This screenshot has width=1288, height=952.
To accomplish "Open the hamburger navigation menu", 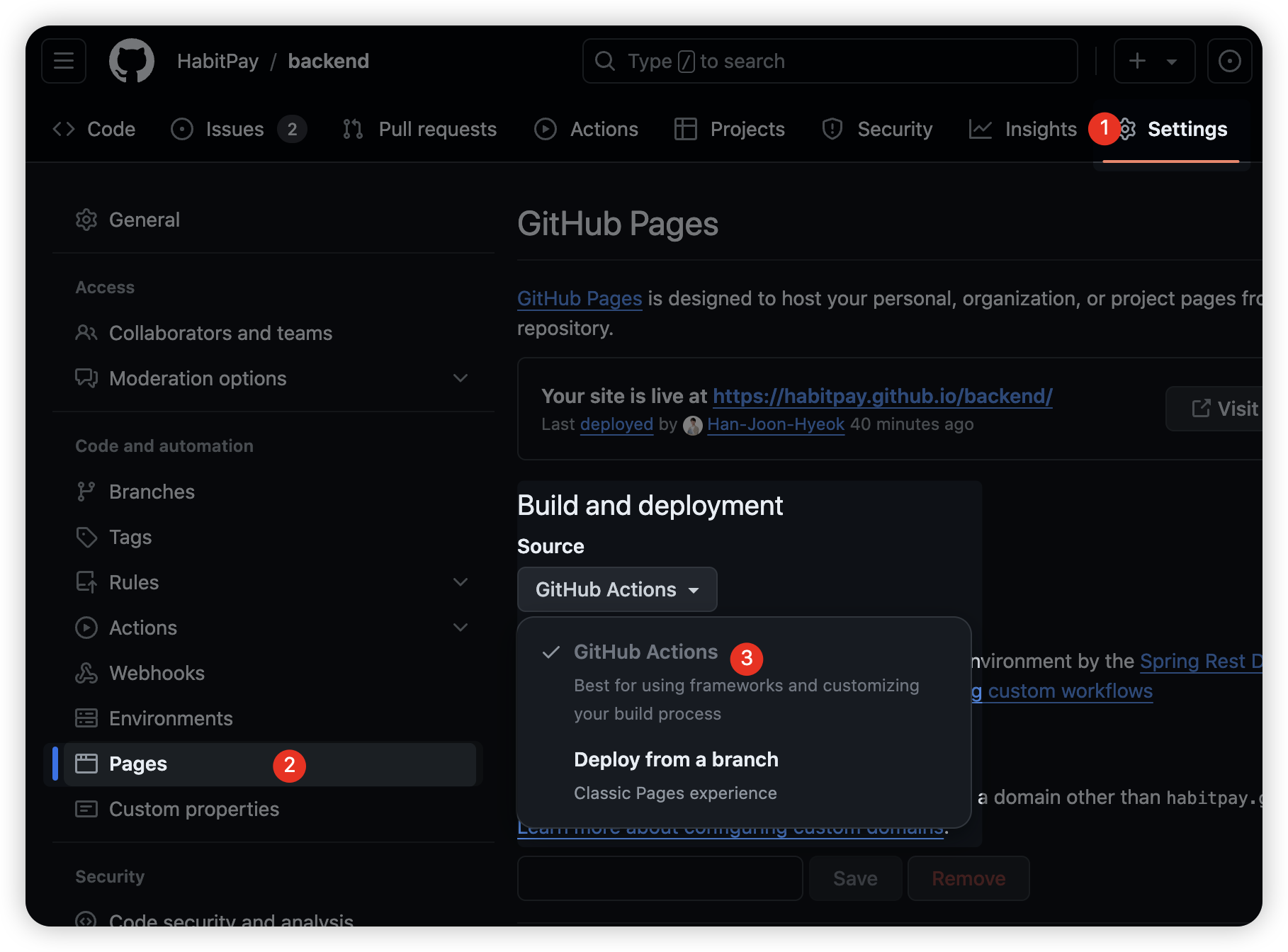I will [x=64, y=61].
